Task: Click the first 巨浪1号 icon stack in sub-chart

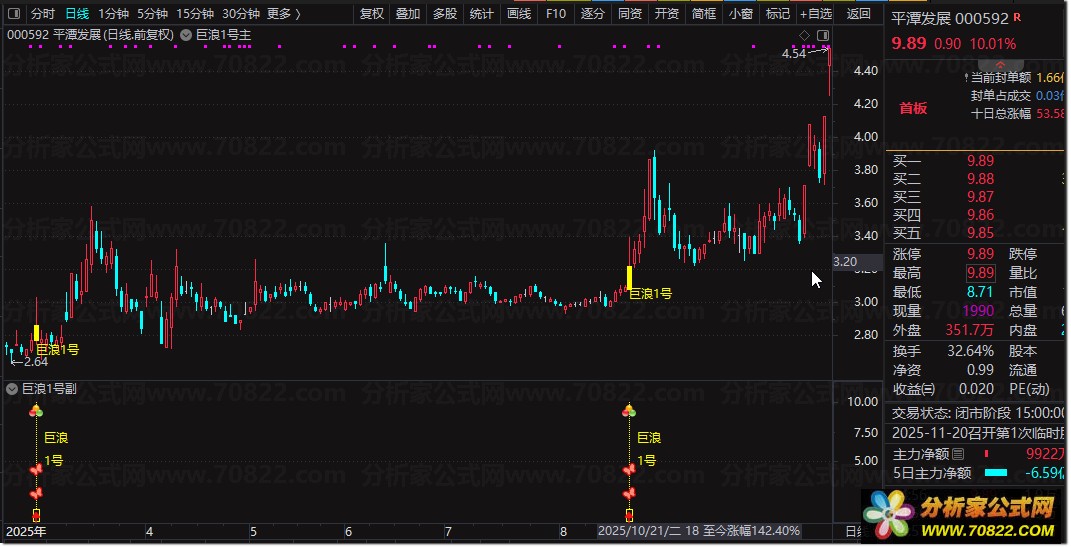Action: (x=36, y=464)
